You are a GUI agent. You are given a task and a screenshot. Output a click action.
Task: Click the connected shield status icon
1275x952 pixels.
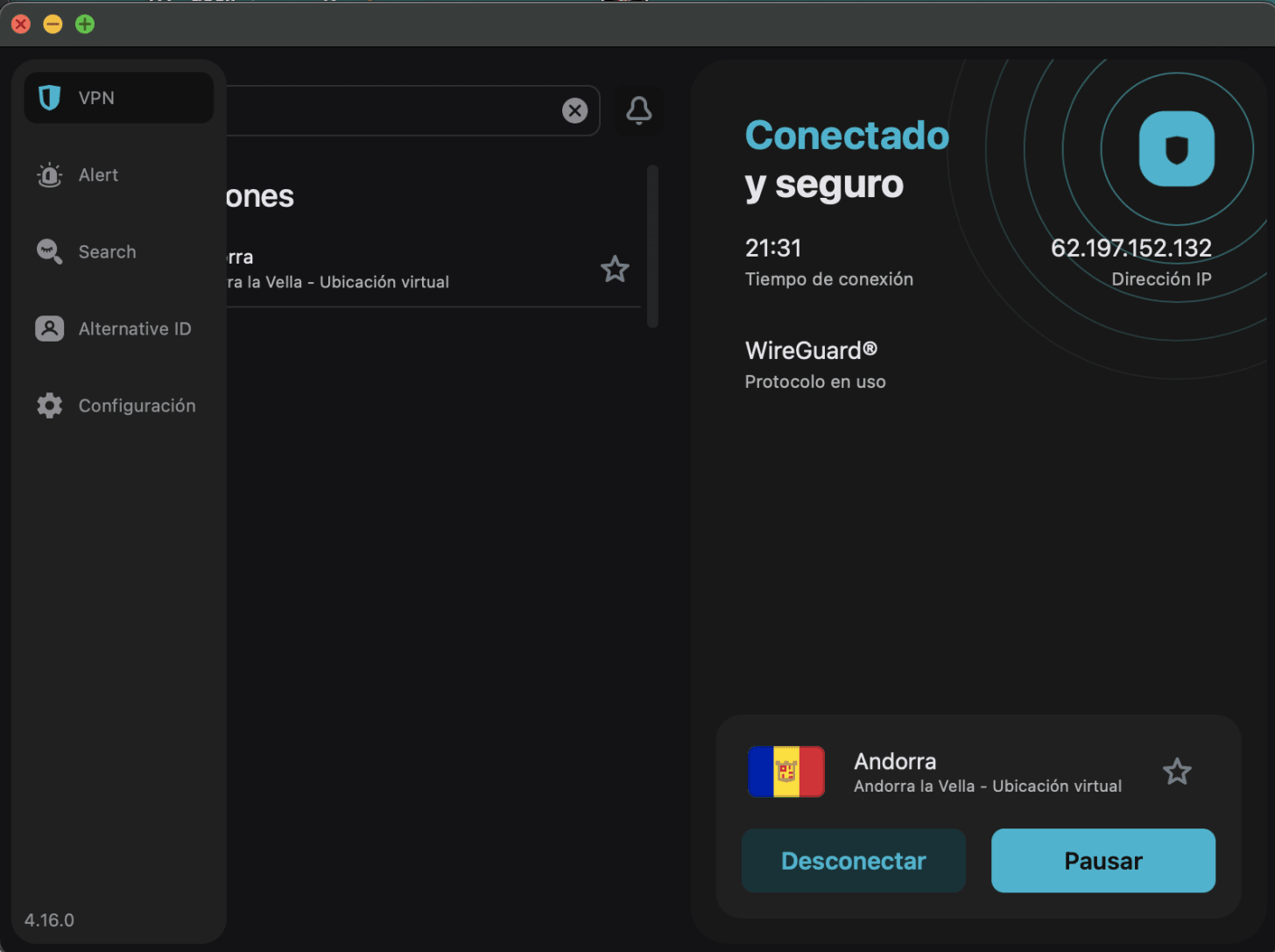tap(1176, 149)
